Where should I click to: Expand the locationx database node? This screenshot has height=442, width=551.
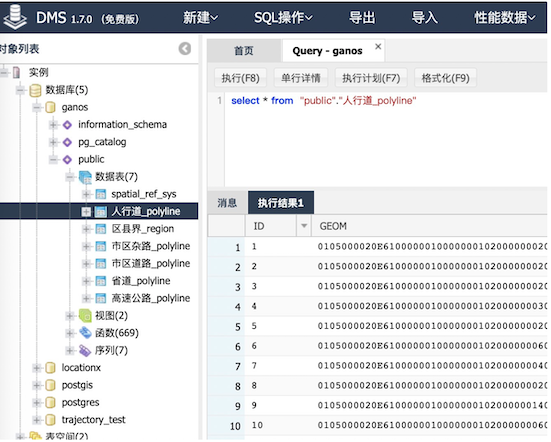tap(37, 368)
